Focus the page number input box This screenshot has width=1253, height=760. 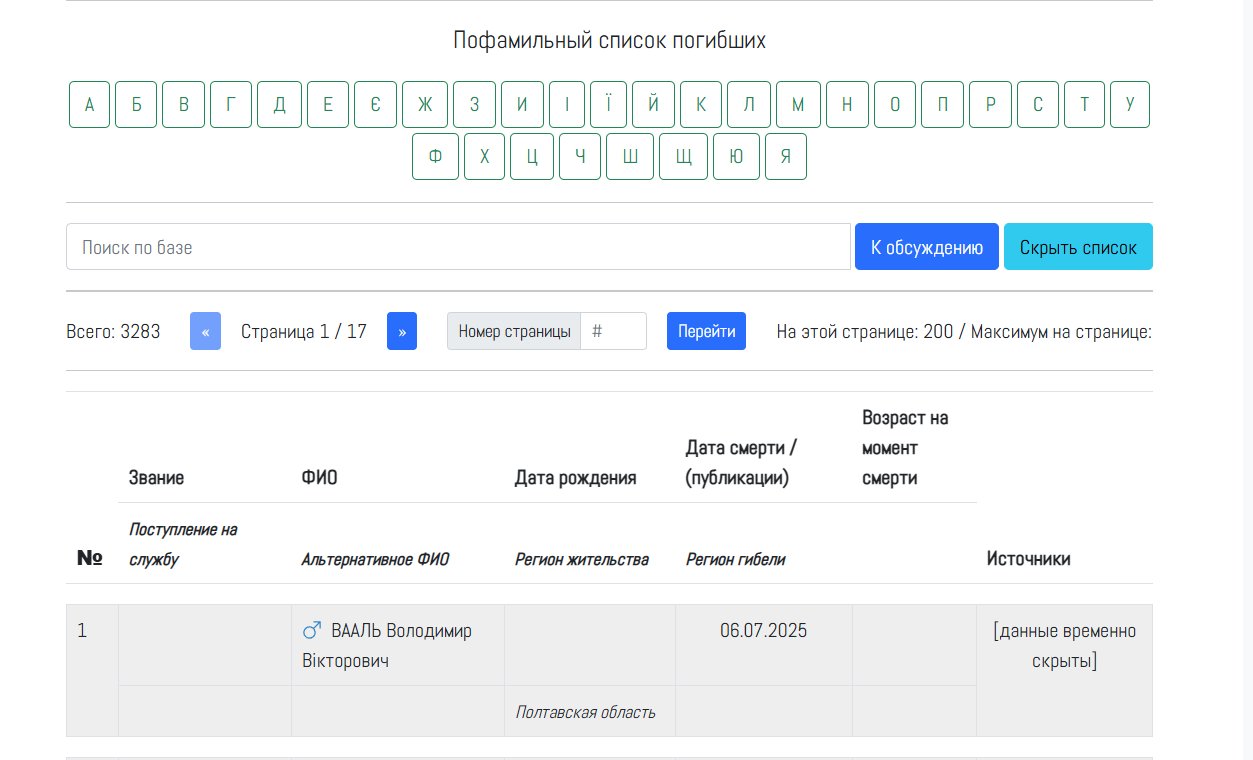(x=613, y=332)
